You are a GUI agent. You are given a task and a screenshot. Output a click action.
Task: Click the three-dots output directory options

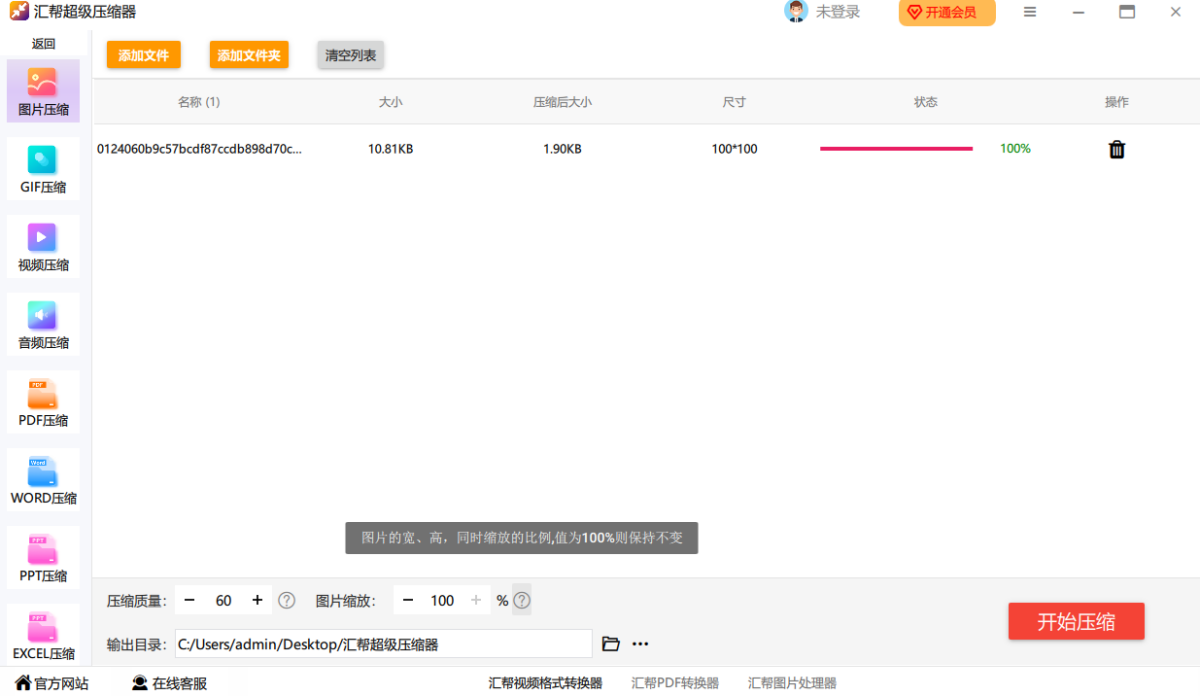point(641,644)
